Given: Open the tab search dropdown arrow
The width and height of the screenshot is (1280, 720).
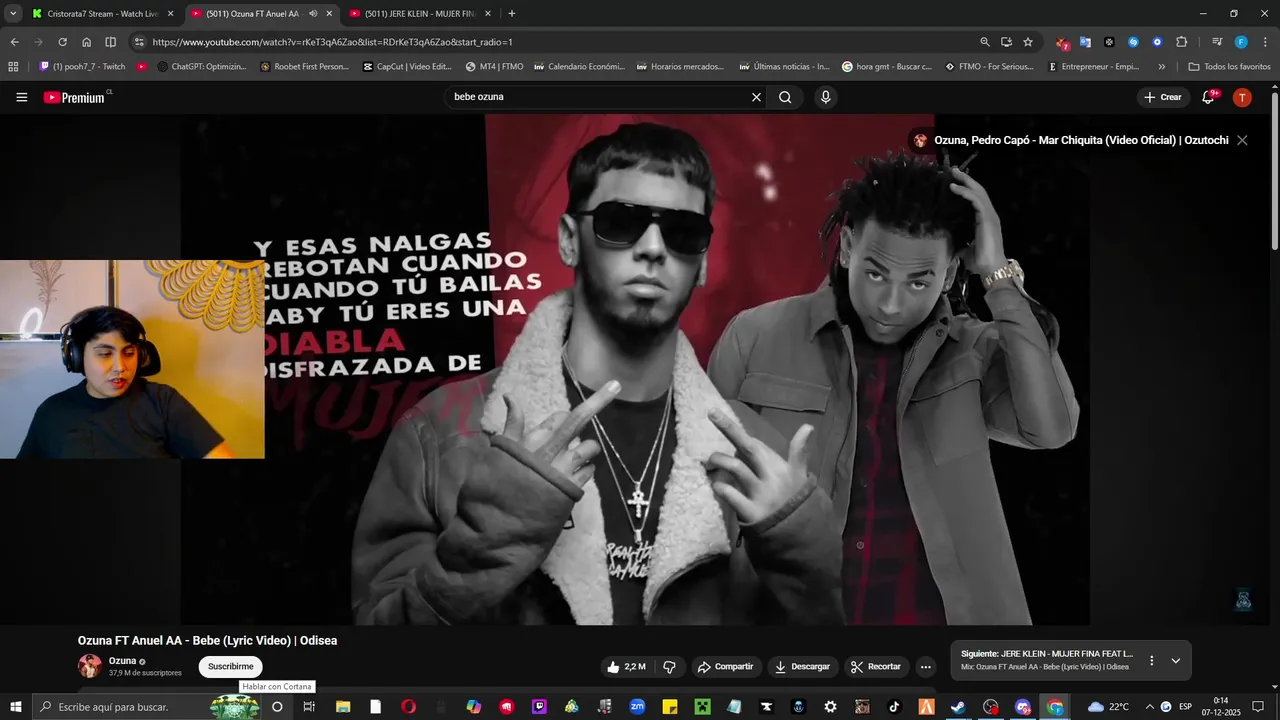Looking at the screenshot, I should pyautogui.click(x=13, y=14).
